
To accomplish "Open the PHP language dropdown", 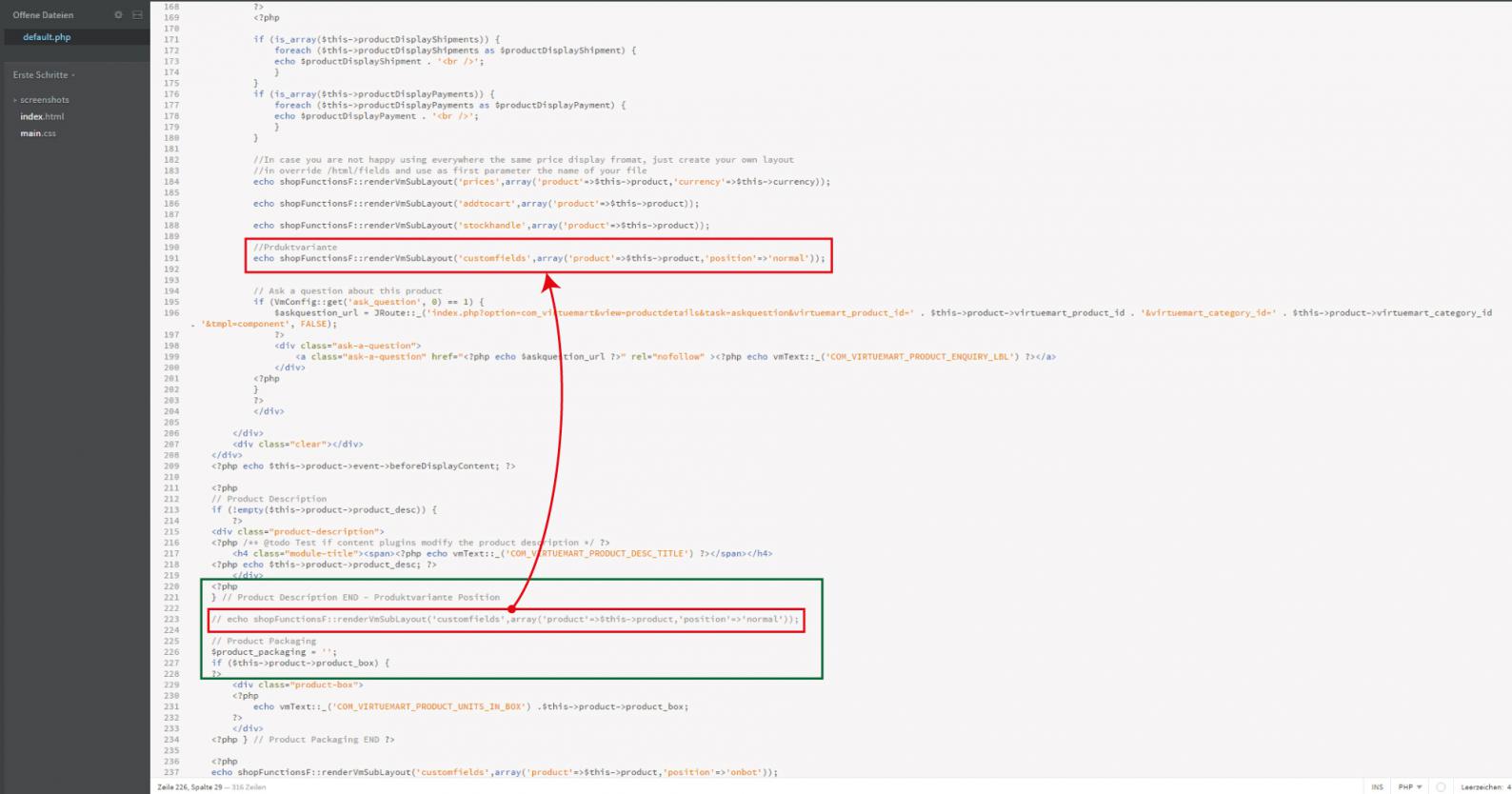I will click(x=1409, y=787).
